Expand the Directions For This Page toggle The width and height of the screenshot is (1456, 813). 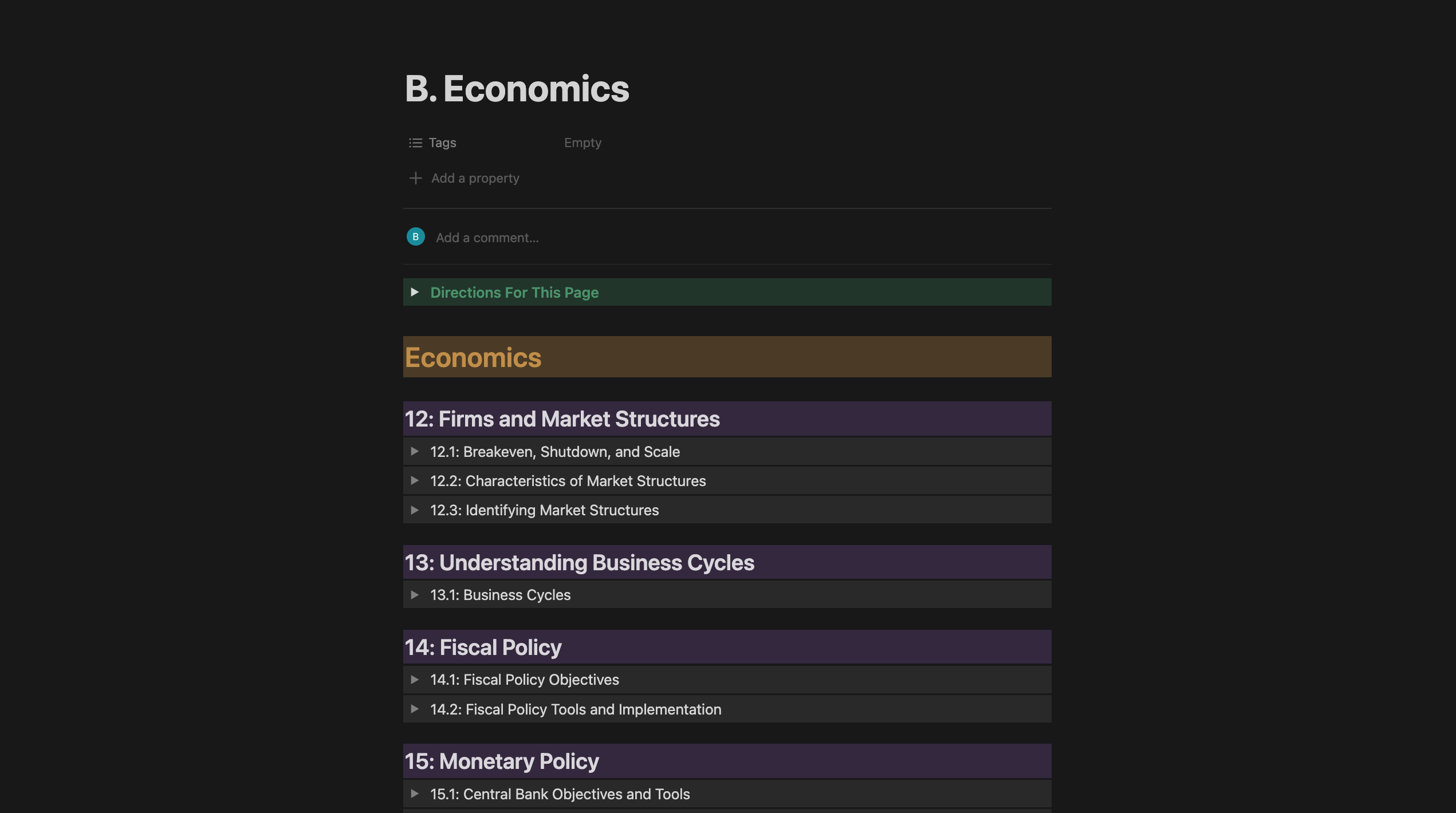tap(415, 293)
